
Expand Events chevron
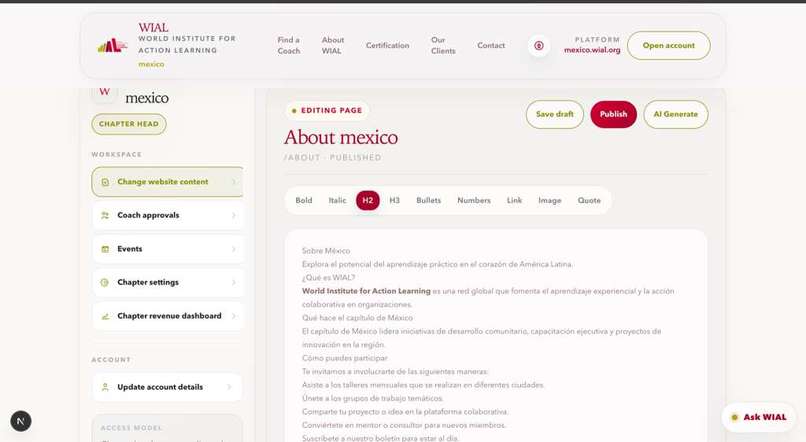(x=234, y=249)
